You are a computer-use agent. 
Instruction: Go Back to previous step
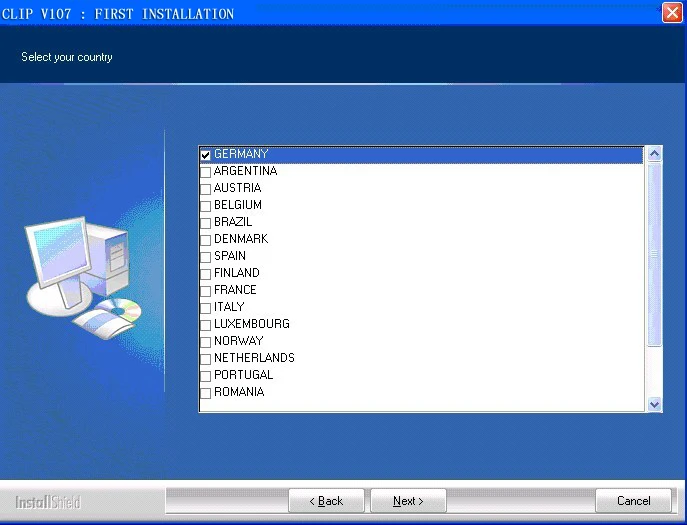pyautogui.click(x=326, y=500)
